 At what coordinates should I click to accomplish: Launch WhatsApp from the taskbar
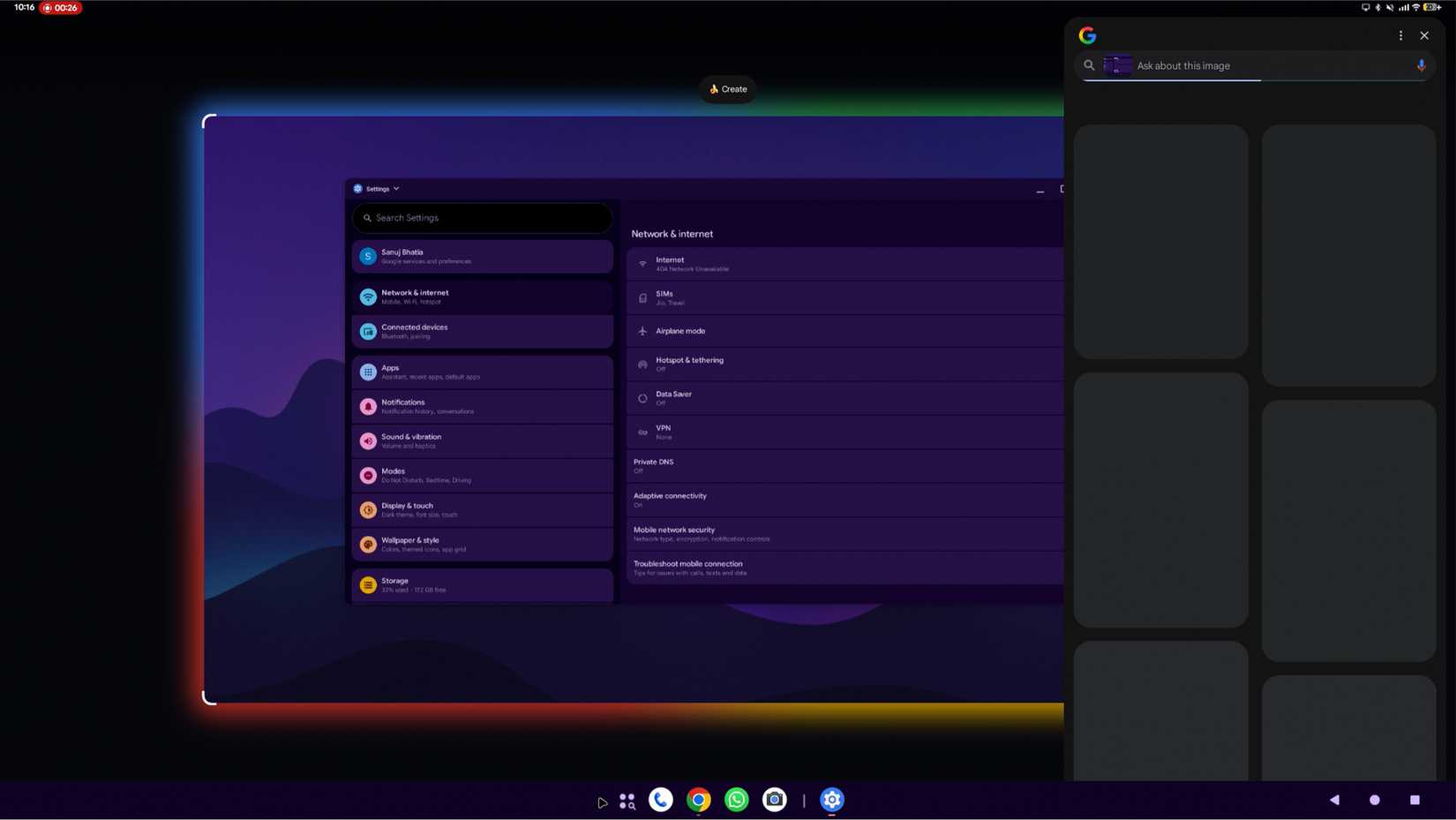pos(736,800)
